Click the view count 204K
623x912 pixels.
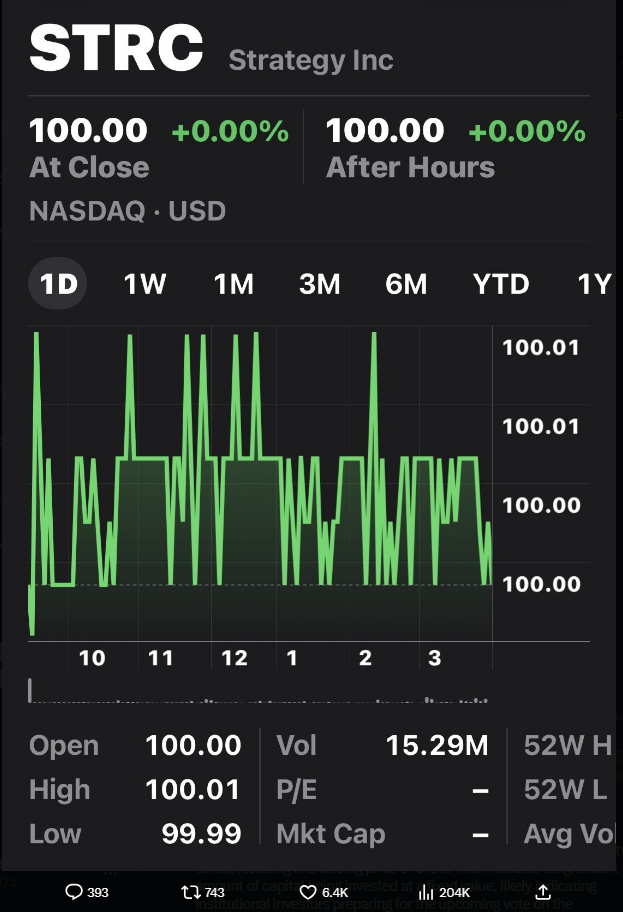pyautogui.click(x=454, y=892)
